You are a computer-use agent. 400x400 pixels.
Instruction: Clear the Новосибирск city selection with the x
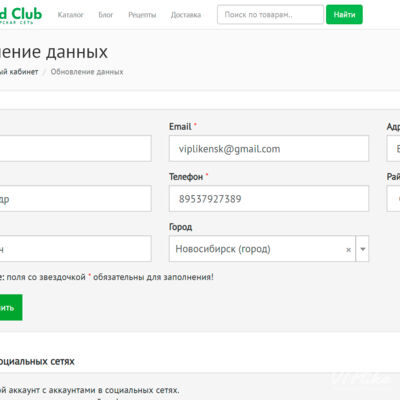pyautogui.click(x=348, y=249)
